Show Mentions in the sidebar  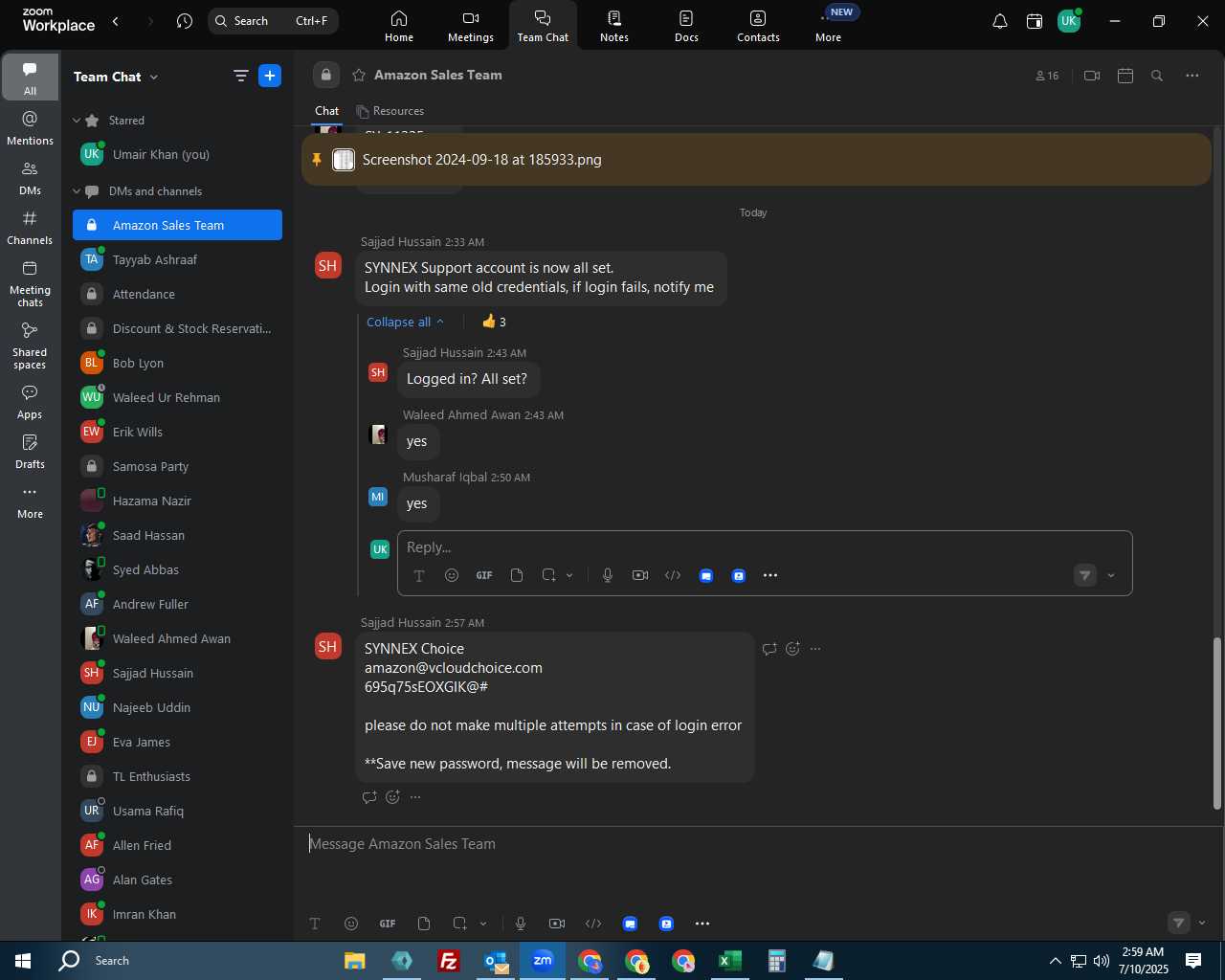point(30,128)
